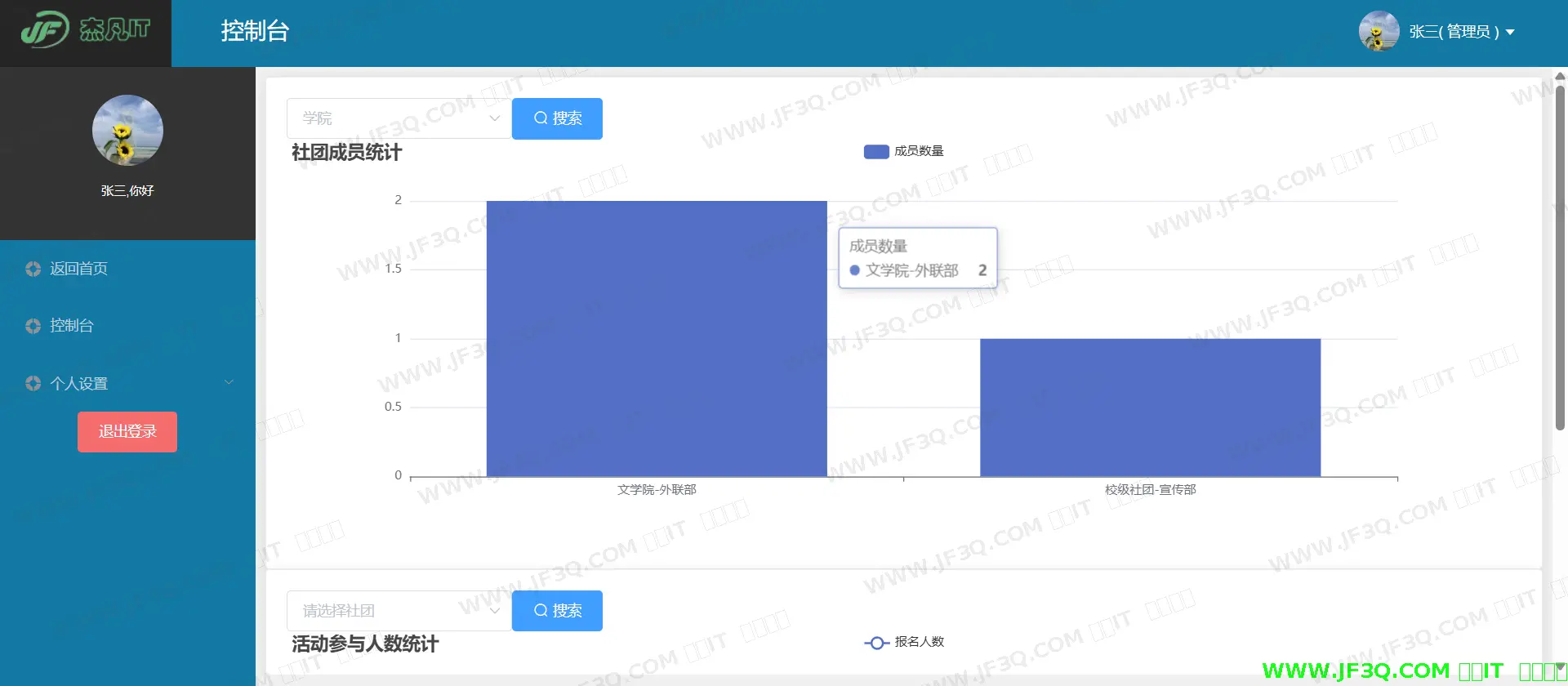The width and height of the screenshot is (1568, 686).
Task: Expand the 个人设置 submenu chevron
Action: point(229,382)
